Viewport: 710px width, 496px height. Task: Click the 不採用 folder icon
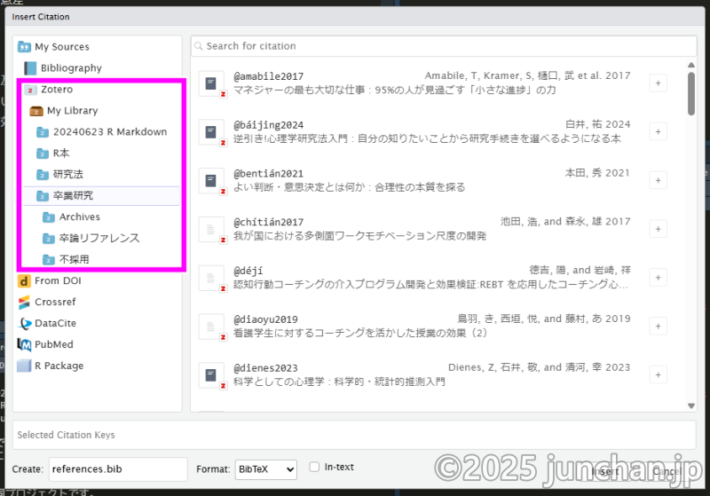(48, 260)
